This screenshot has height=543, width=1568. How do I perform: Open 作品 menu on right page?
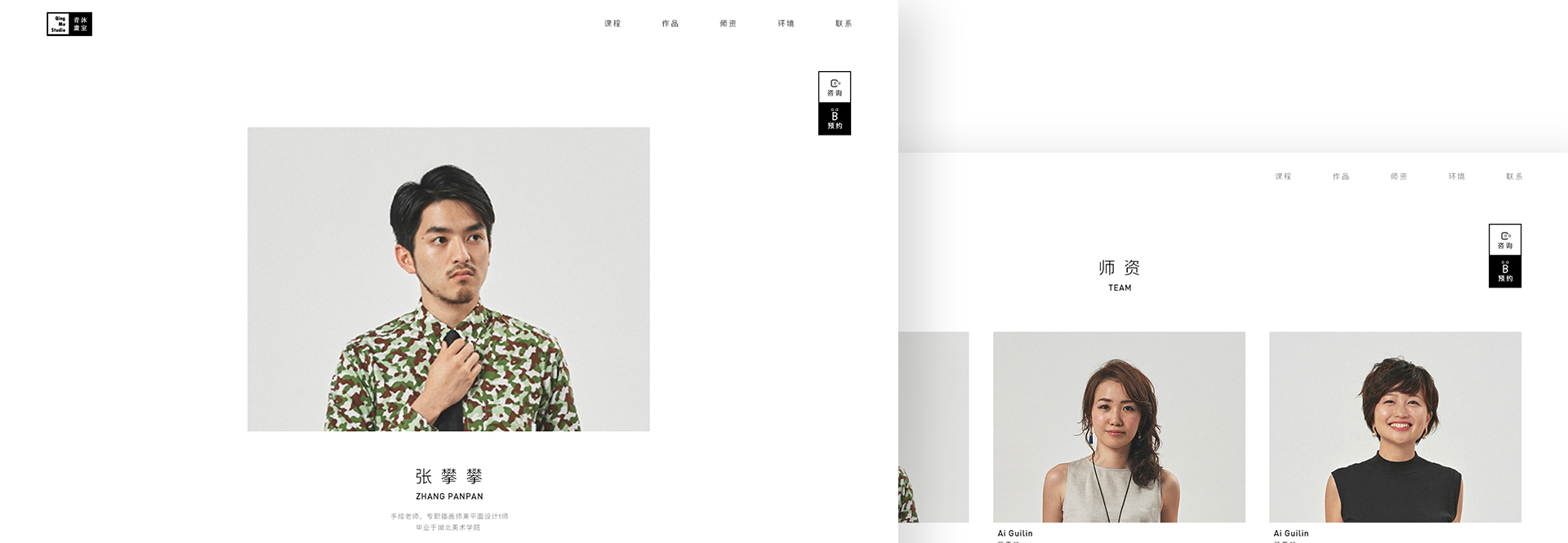click(1341, 176)
